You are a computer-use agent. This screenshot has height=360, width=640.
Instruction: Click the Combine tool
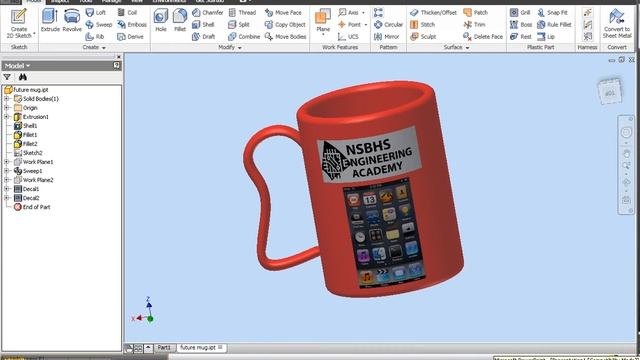click(244, 37)
